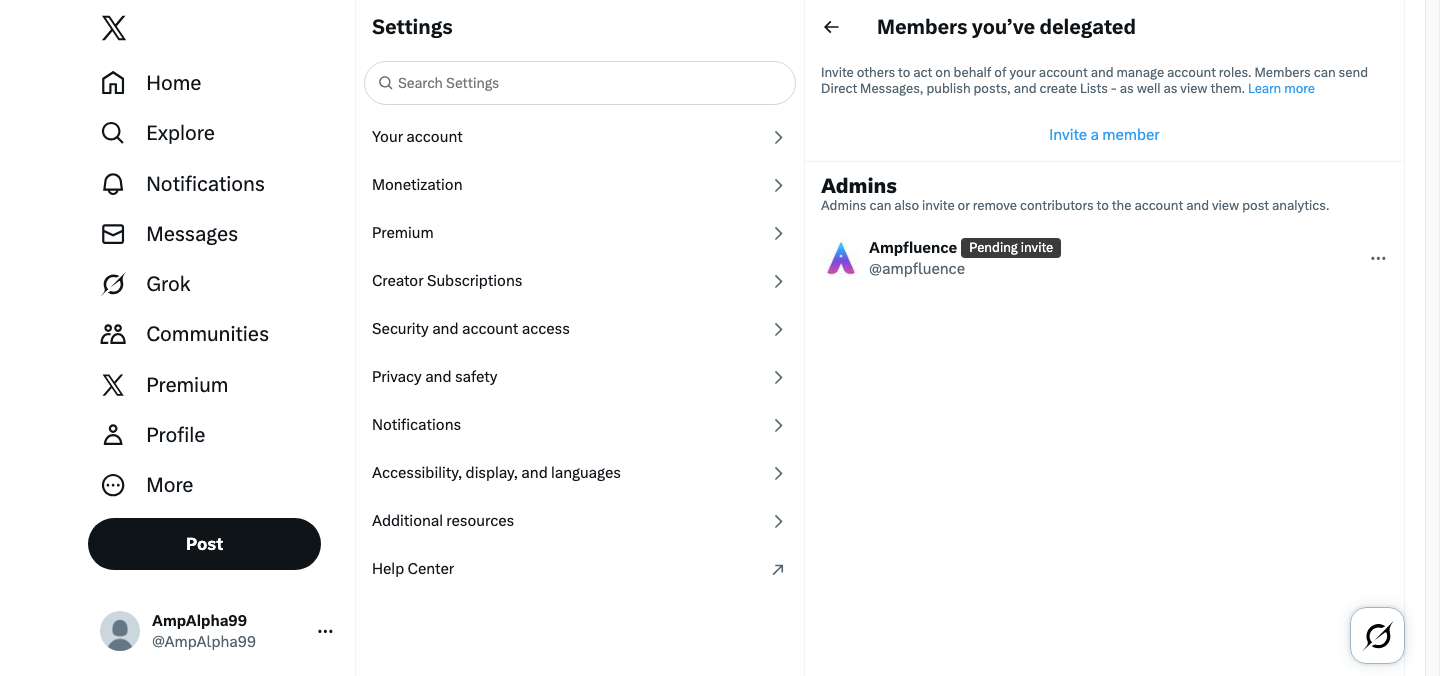Click the Post button

click(204, 544)
